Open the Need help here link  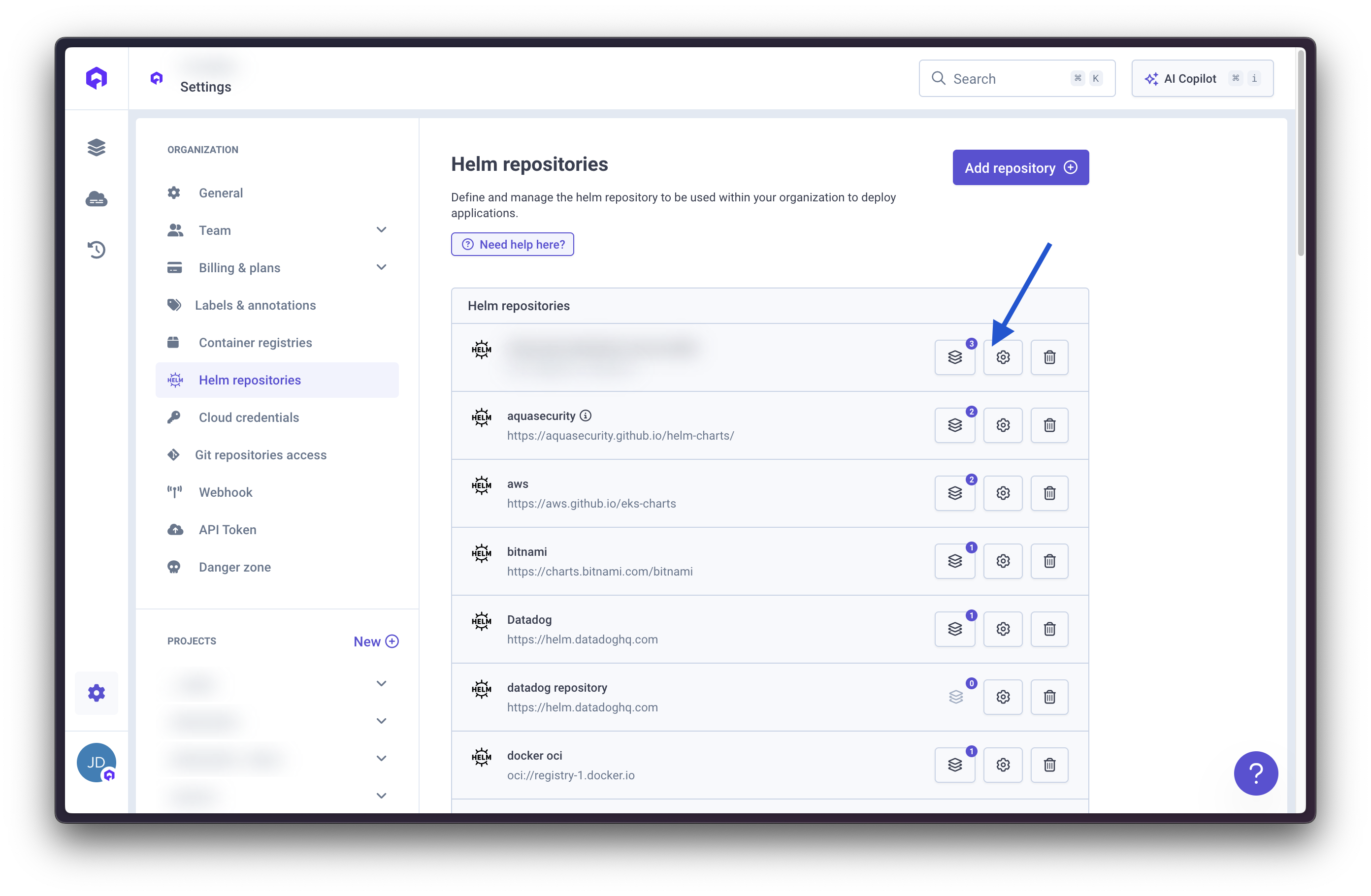point(512,244)
